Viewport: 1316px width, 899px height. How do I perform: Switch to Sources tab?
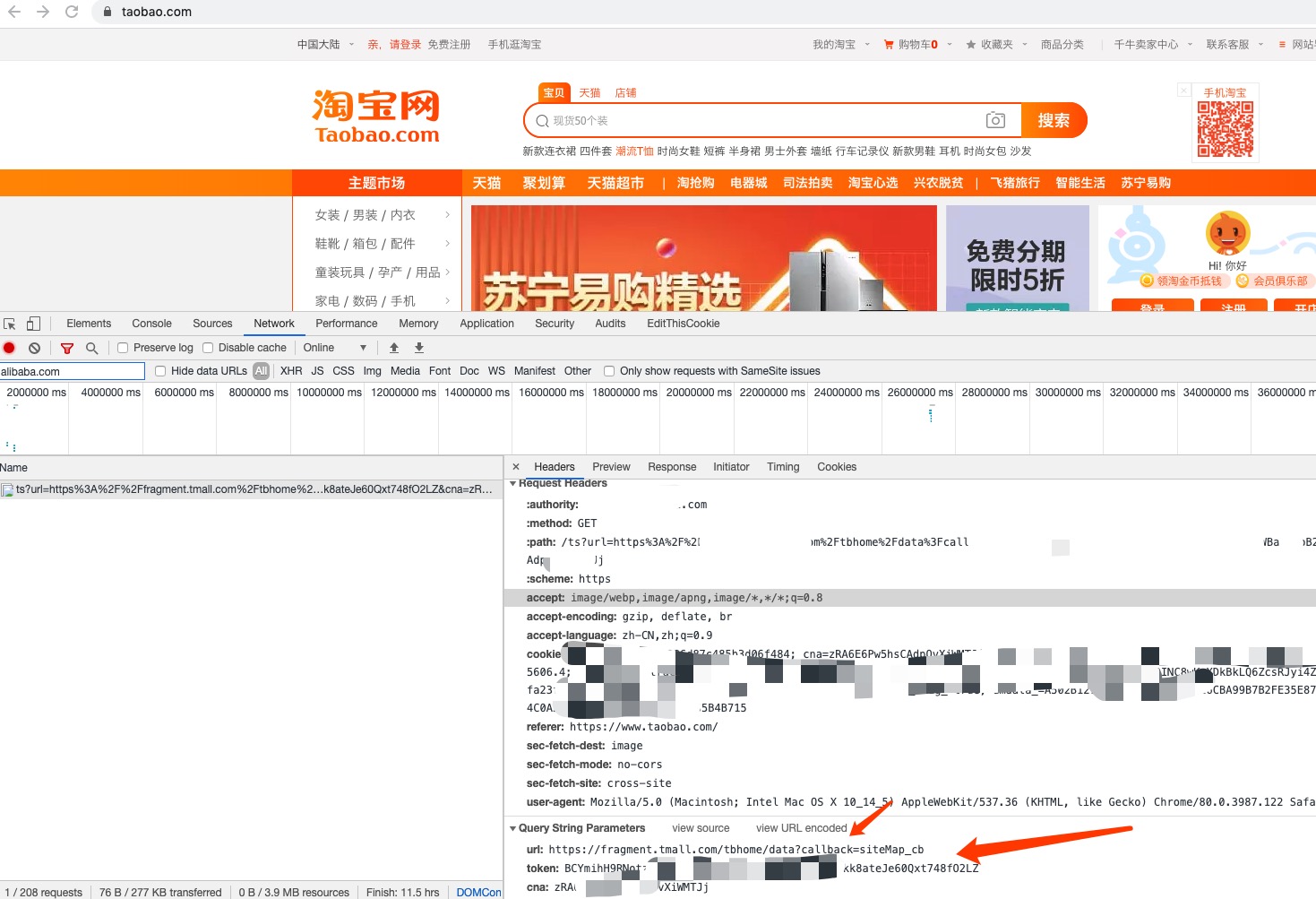[212, 324]
